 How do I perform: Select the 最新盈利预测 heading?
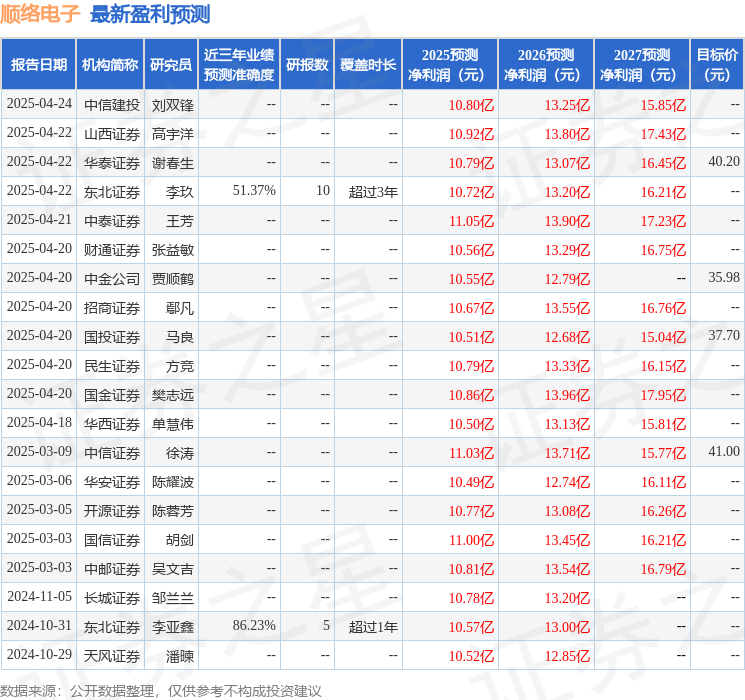pos(150,14)
